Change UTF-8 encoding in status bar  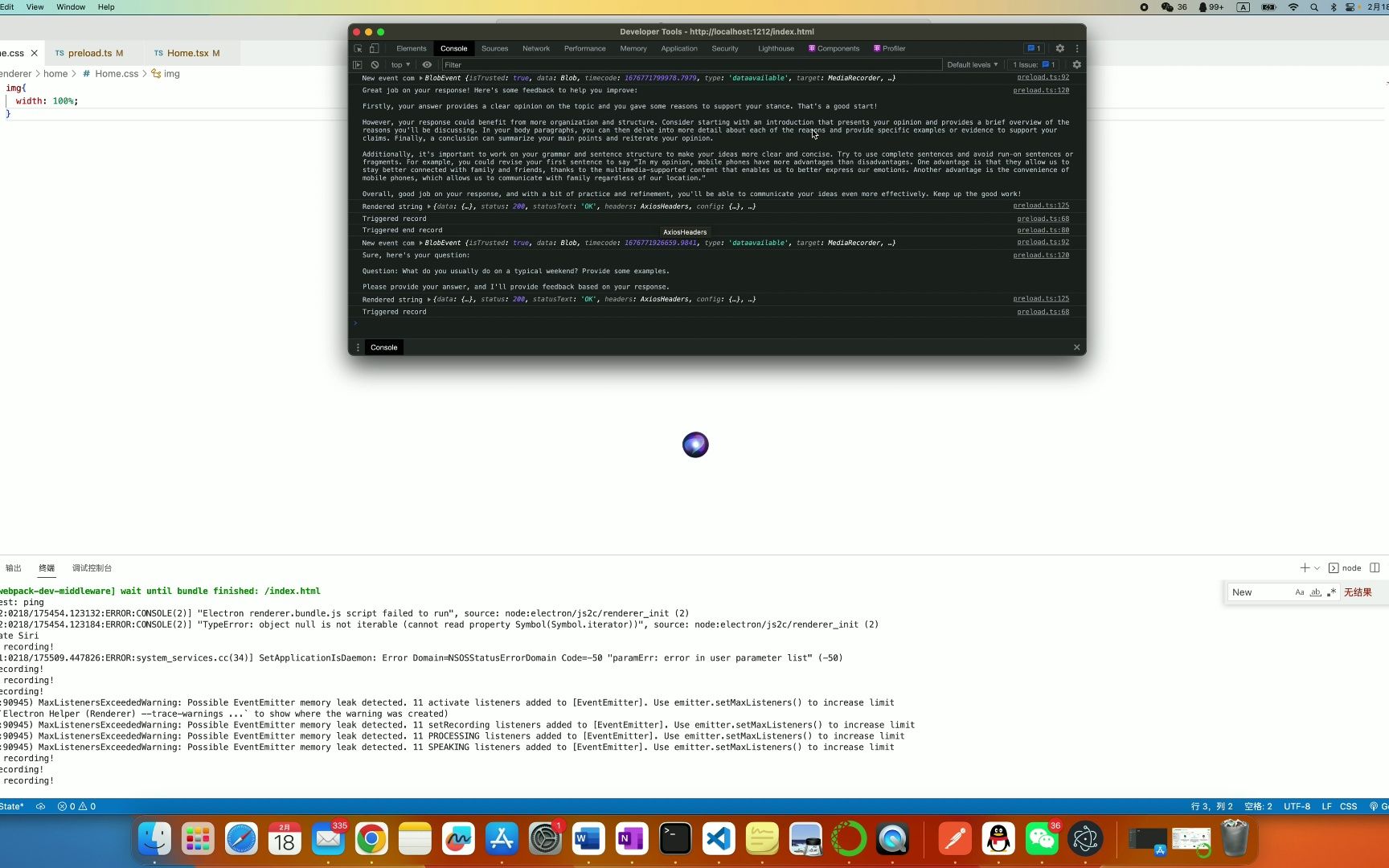click(x=1297, y=806)
